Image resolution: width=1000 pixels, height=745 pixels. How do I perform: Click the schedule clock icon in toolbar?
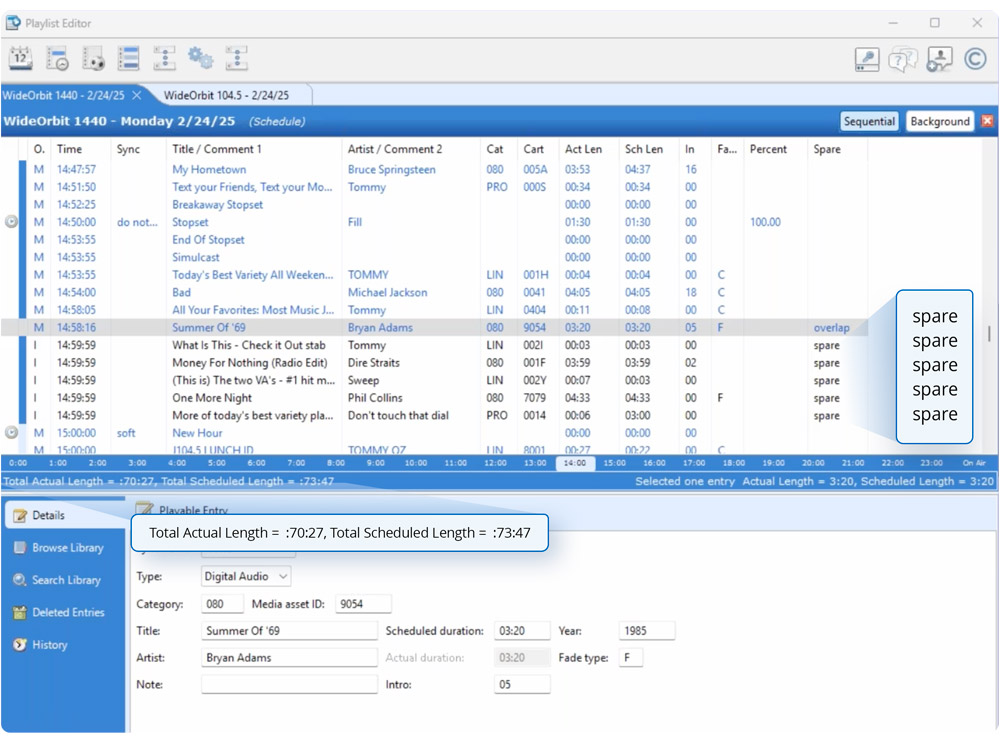(x=57, y=59)
